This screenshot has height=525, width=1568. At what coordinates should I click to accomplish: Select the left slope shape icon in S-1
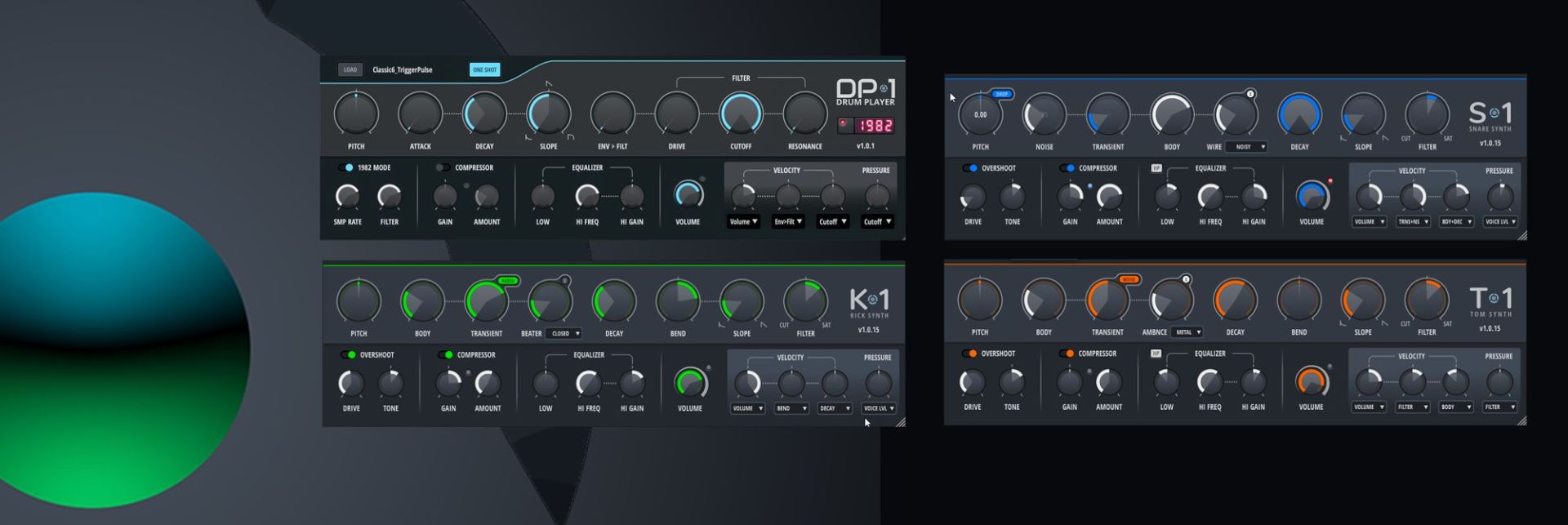click(x=1343, y=138)
